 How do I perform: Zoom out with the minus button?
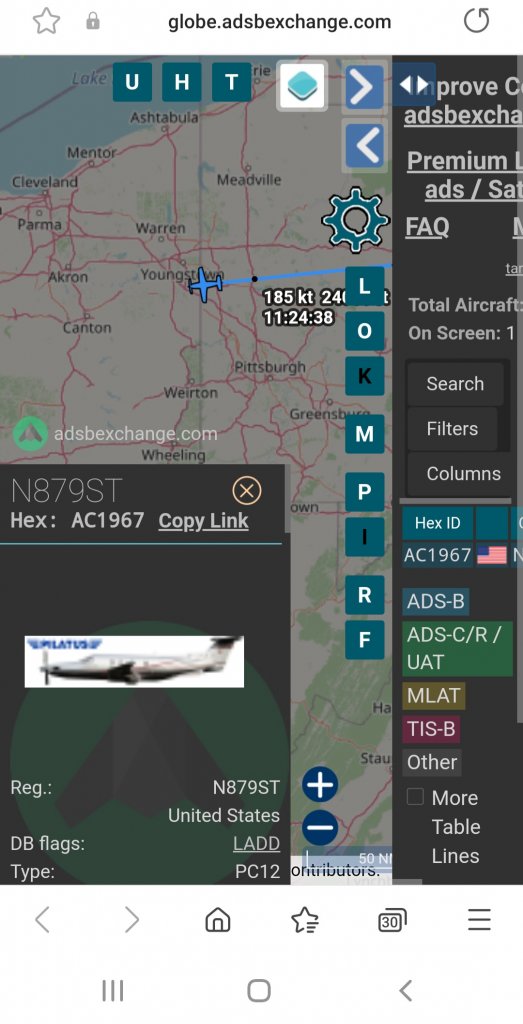(320, 827)
